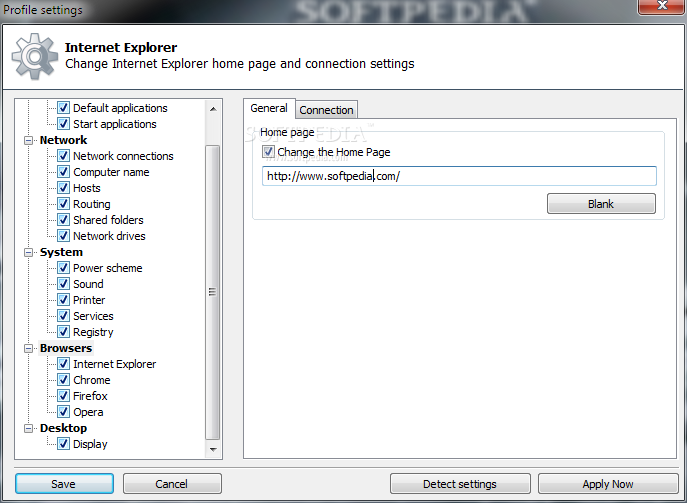Switch to the Connection tab
The image size is (687, 503).
[x=326, y=110]
